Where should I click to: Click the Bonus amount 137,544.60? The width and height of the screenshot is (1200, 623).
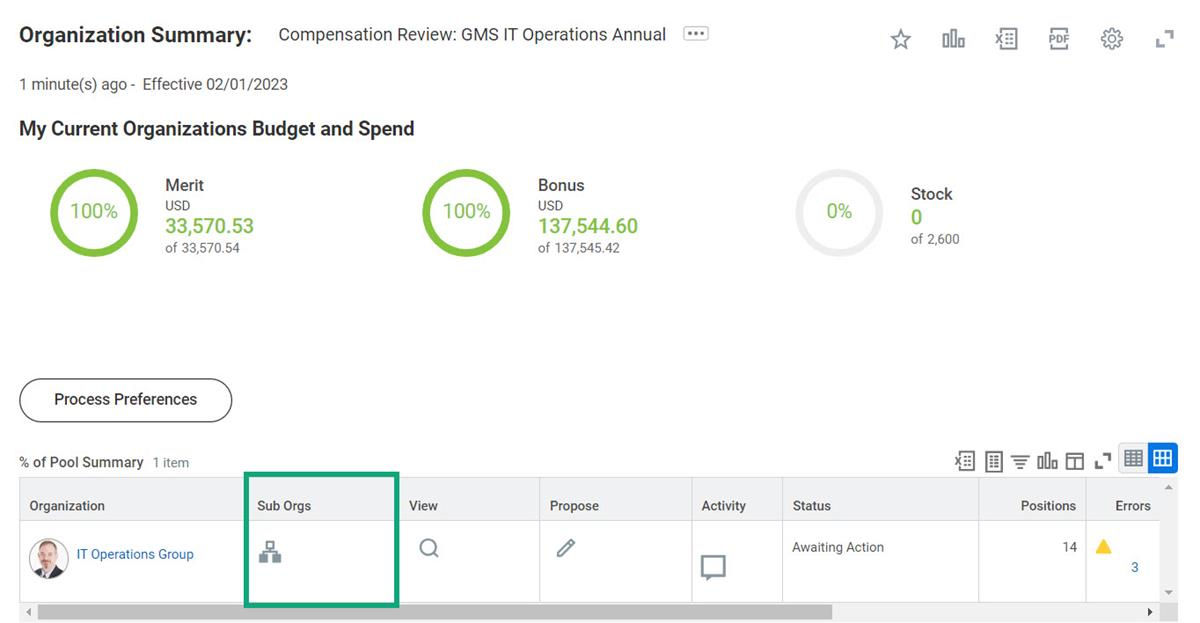point(588,227)
